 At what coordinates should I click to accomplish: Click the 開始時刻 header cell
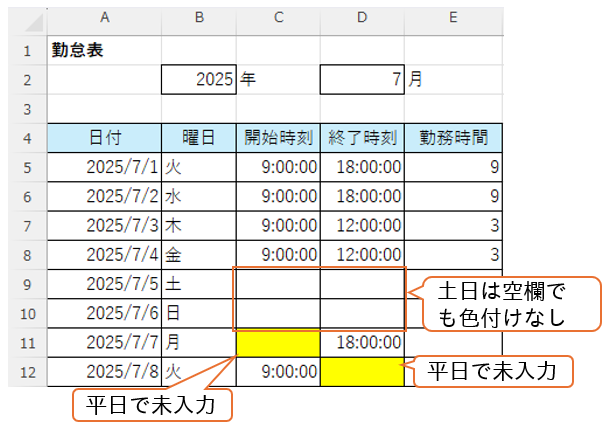coord(278,138)
